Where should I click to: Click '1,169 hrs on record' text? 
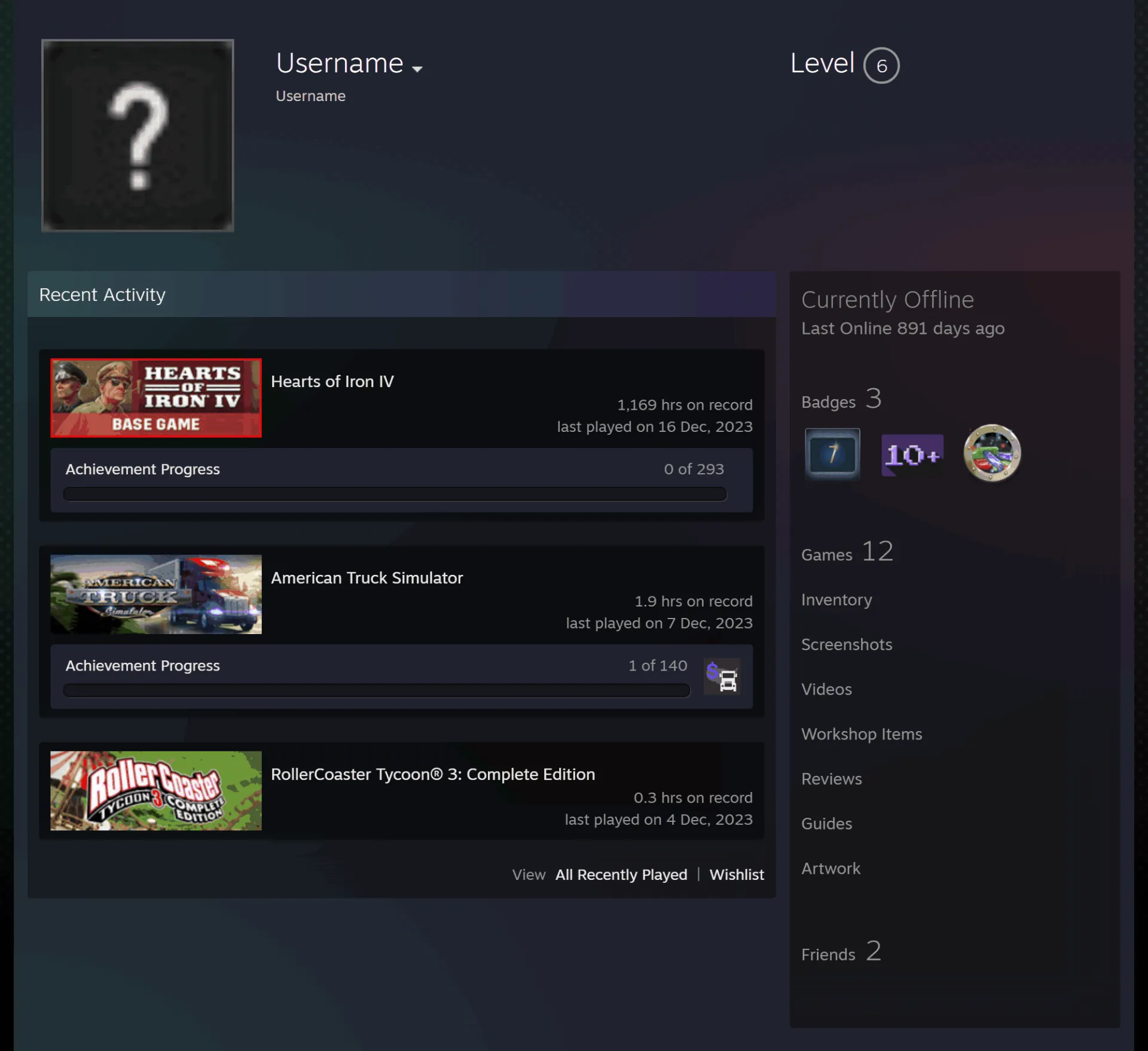point(685,405)
